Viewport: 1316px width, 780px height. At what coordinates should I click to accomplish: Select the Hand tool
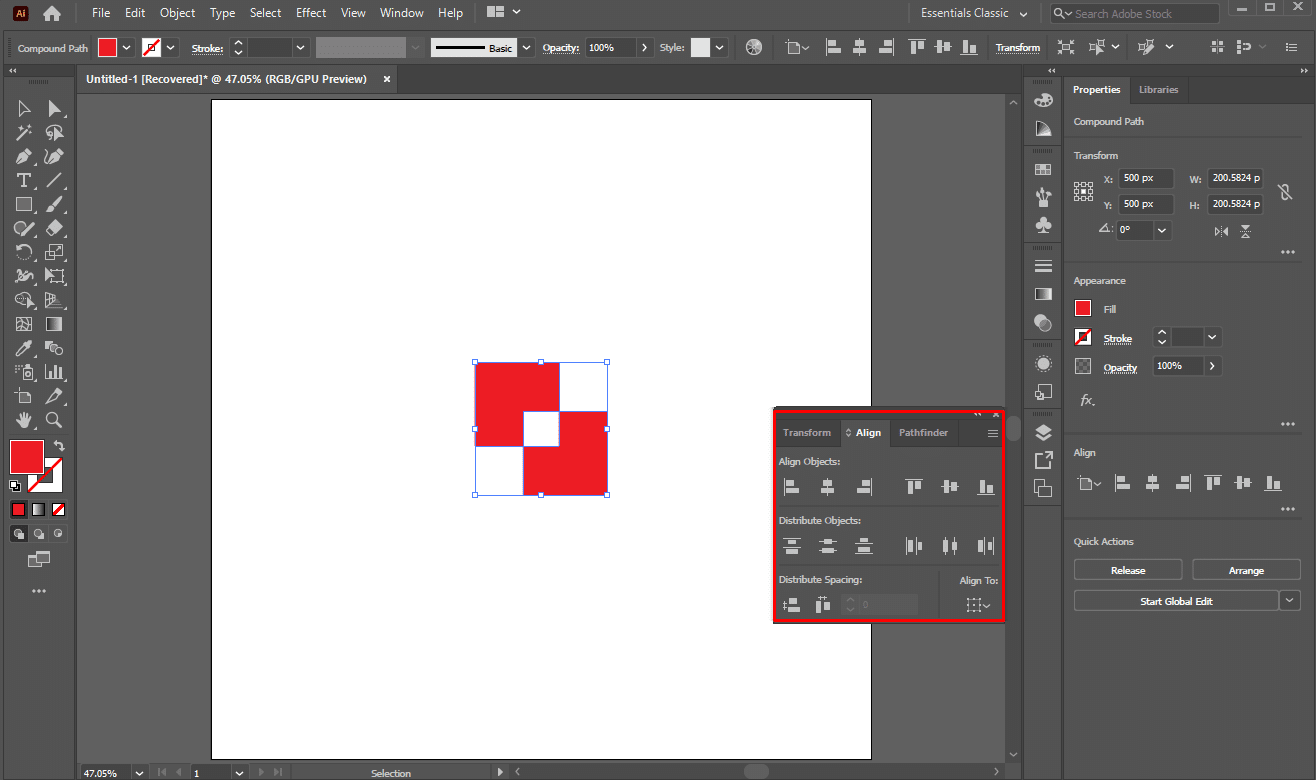pyautogui.click(x=24, y=420)
